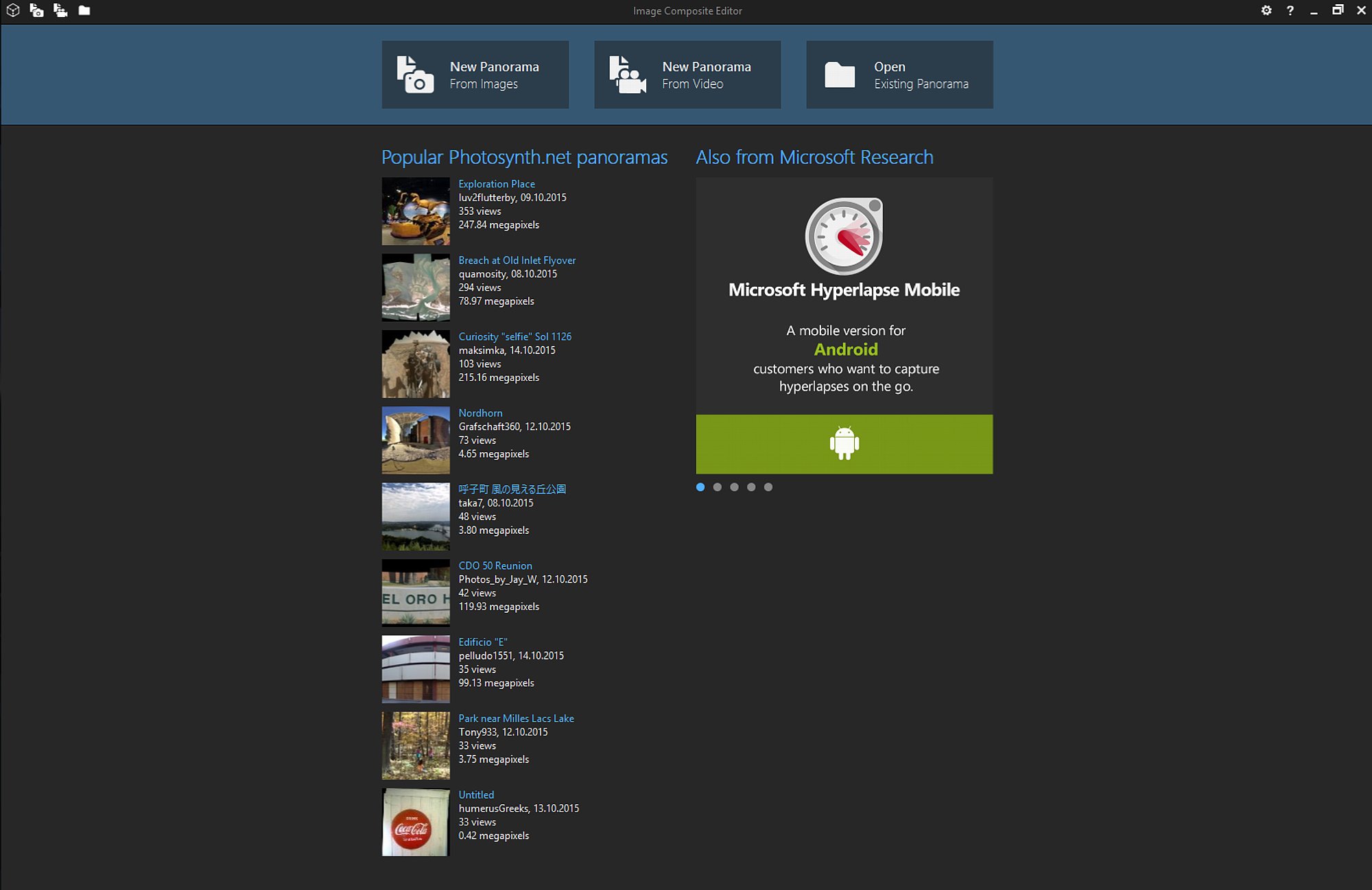
Task: Click Nordhorn thumbnail image
Action: coord(416,440)
